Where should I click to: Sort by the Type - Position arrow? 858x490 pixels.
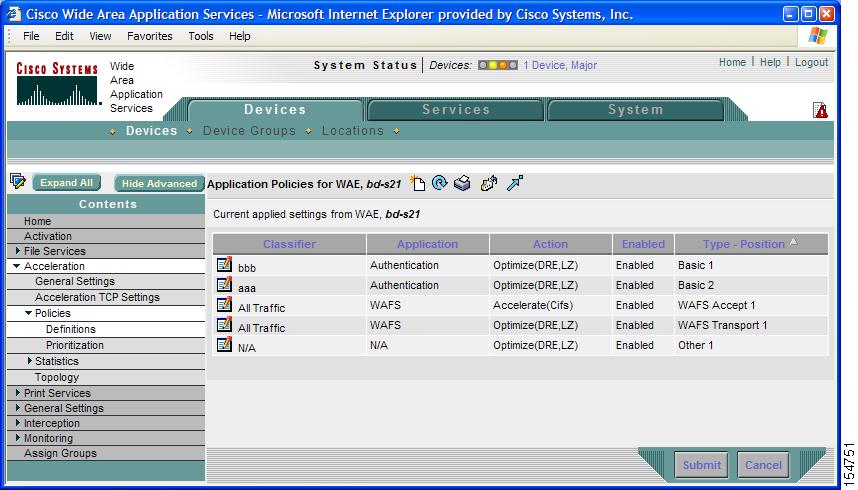(793, 241)
